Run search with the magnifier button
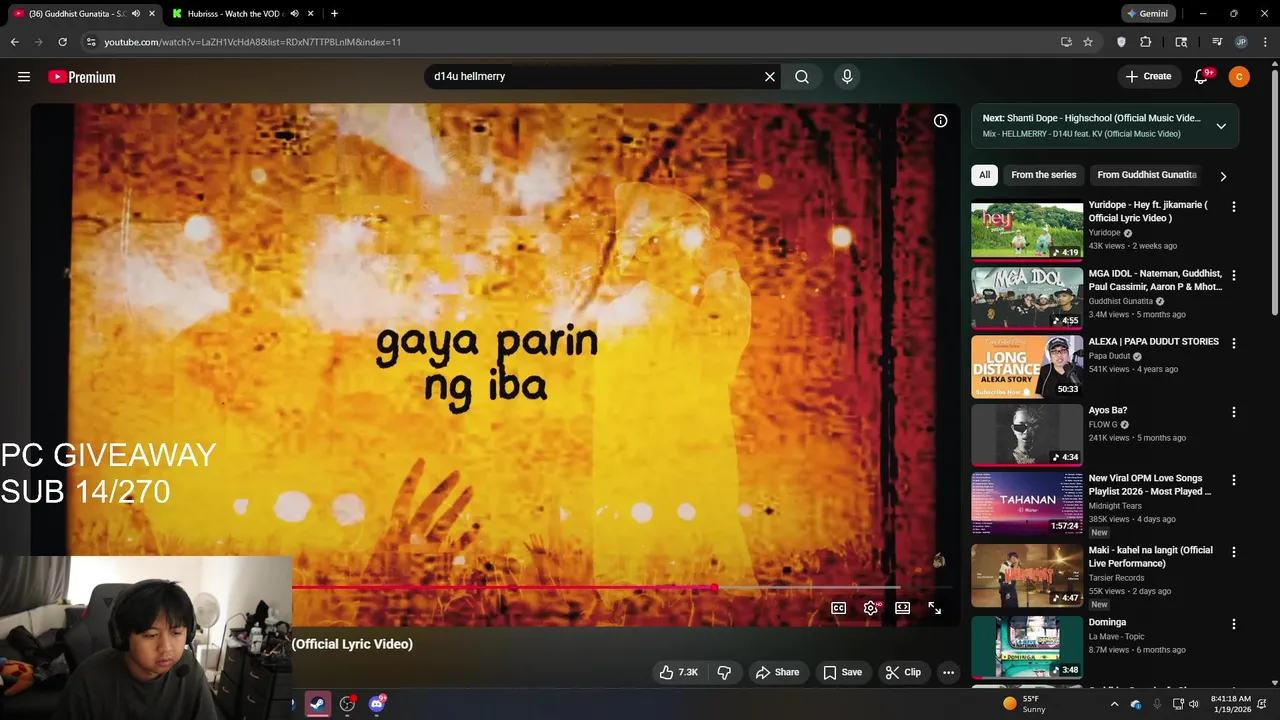The height and width of the screenshot is (720, 1280). pyautogui.click(x=802, y=77)
